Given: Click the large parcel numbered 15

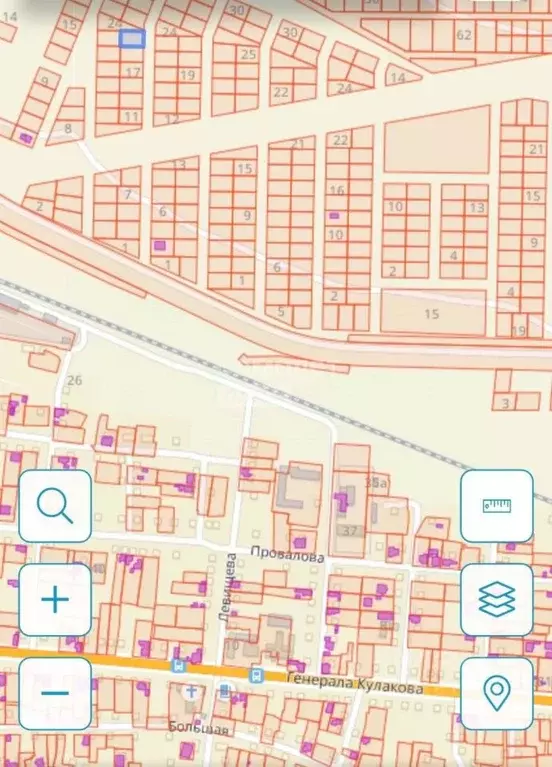Looking at the screenshot, I should pyautogui.click(x=433, y=314).
